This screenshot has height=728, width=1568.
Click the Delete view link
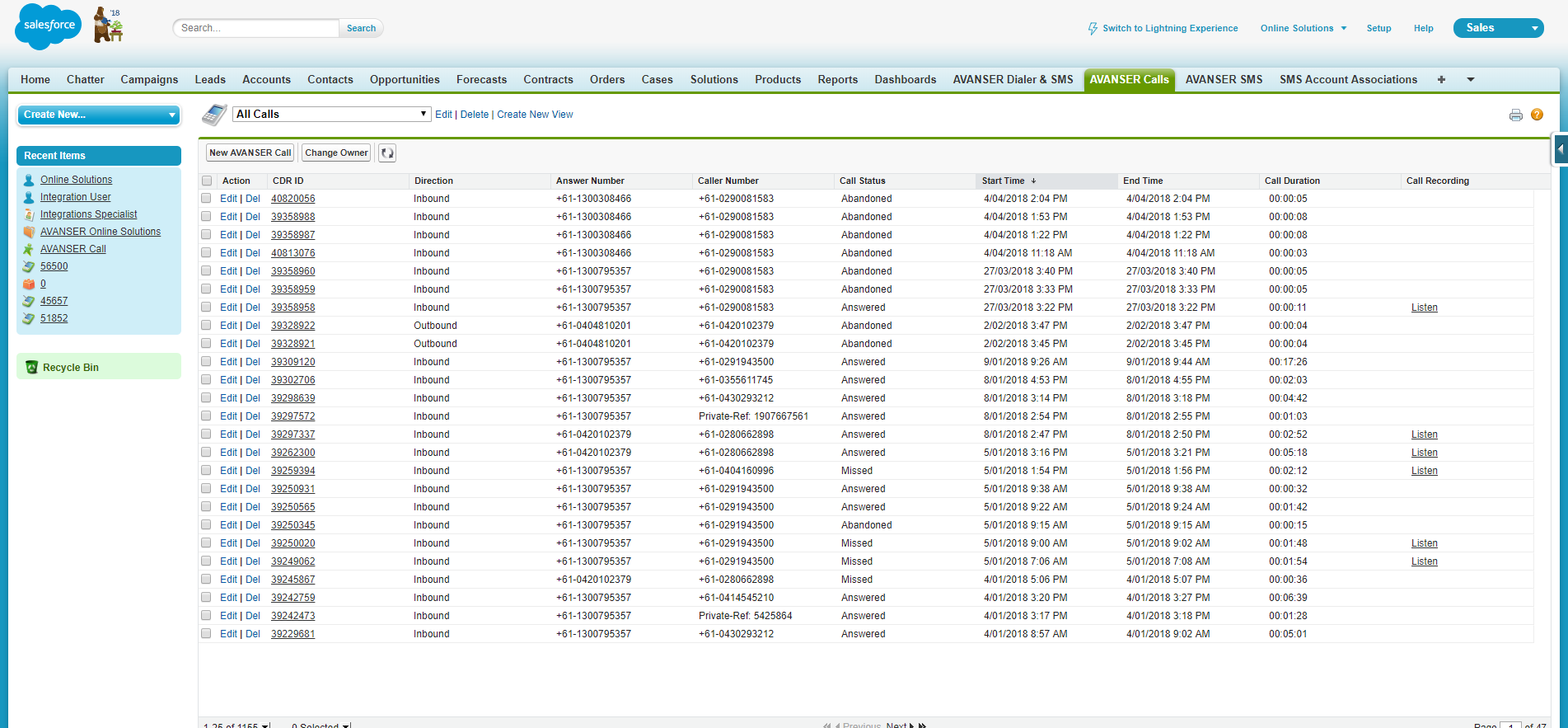475,115
